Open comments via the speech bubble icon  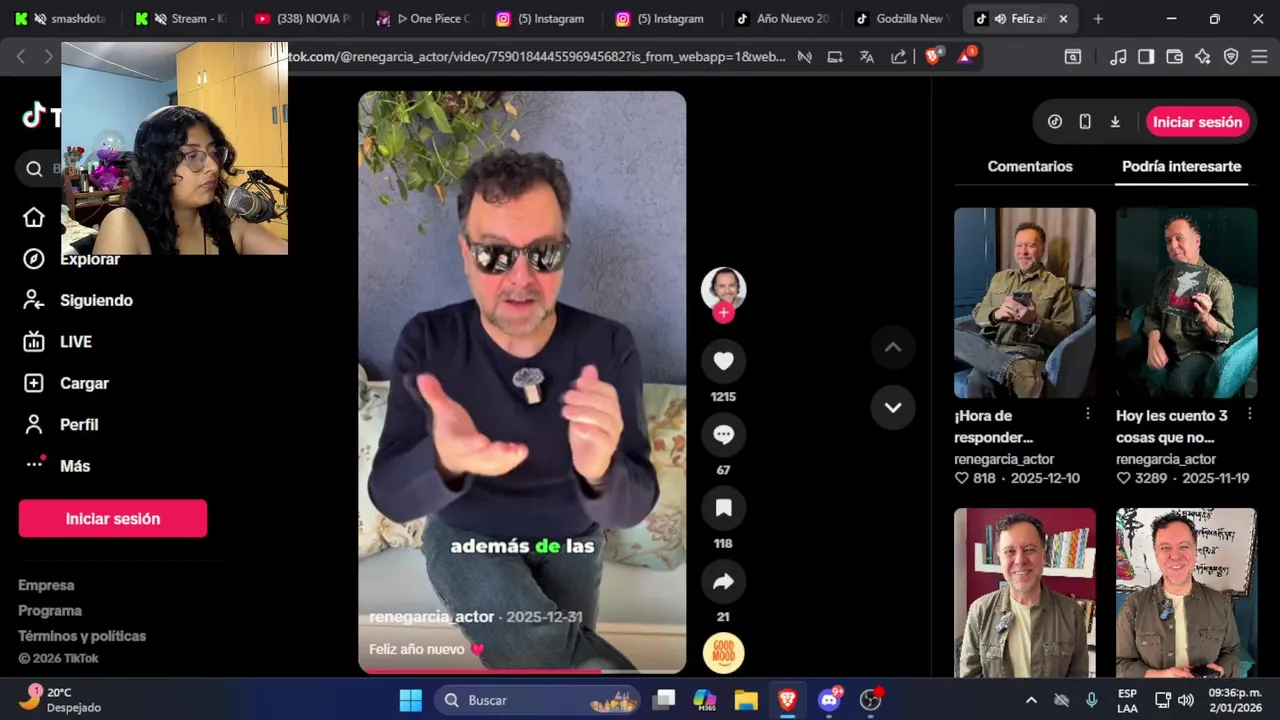pyautogui.click(x=723, y=435)
